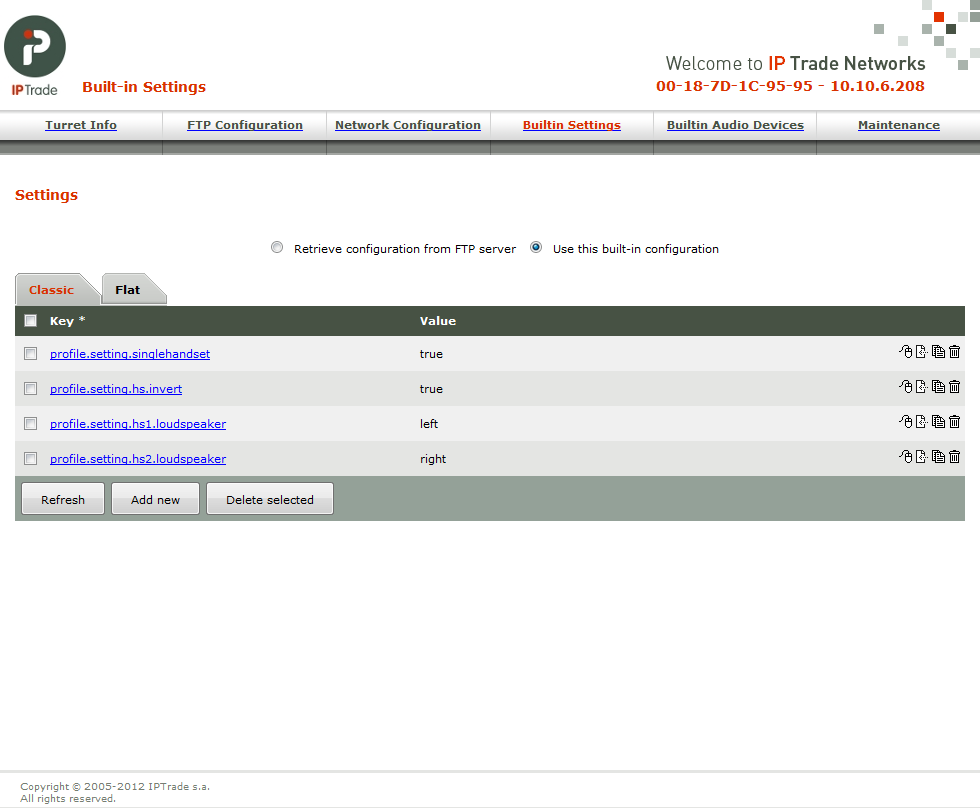Click the Value column header
The height and width of the screenshot is (808, 980).
click(x=438, y=321)
